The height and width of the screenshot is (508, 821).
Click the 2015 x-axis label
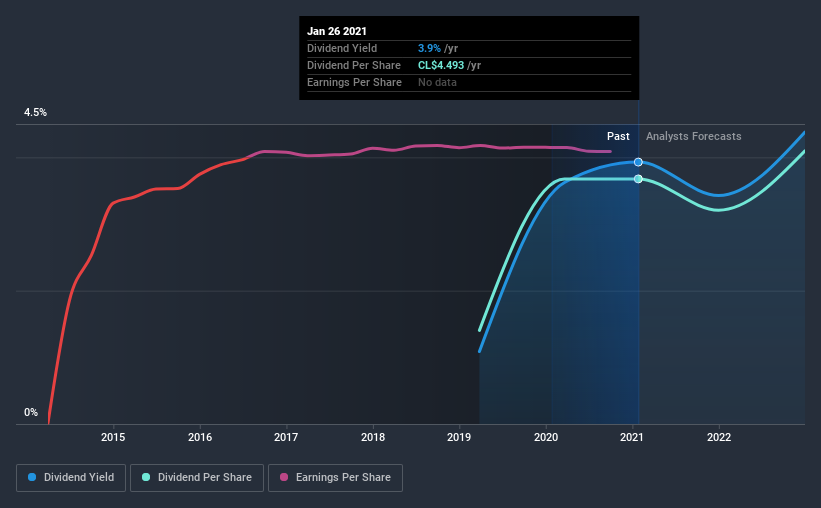click(x=113, y=437)
